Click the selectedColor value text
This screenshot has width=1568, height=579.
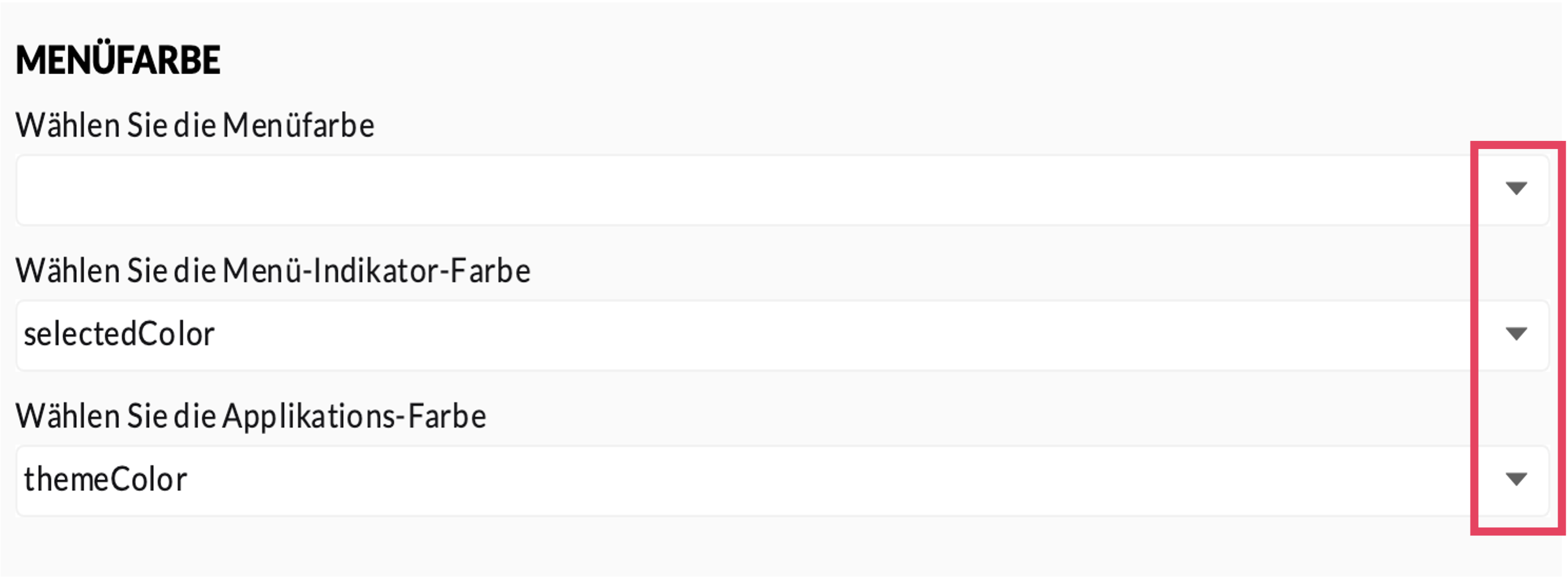coord(119,334)
